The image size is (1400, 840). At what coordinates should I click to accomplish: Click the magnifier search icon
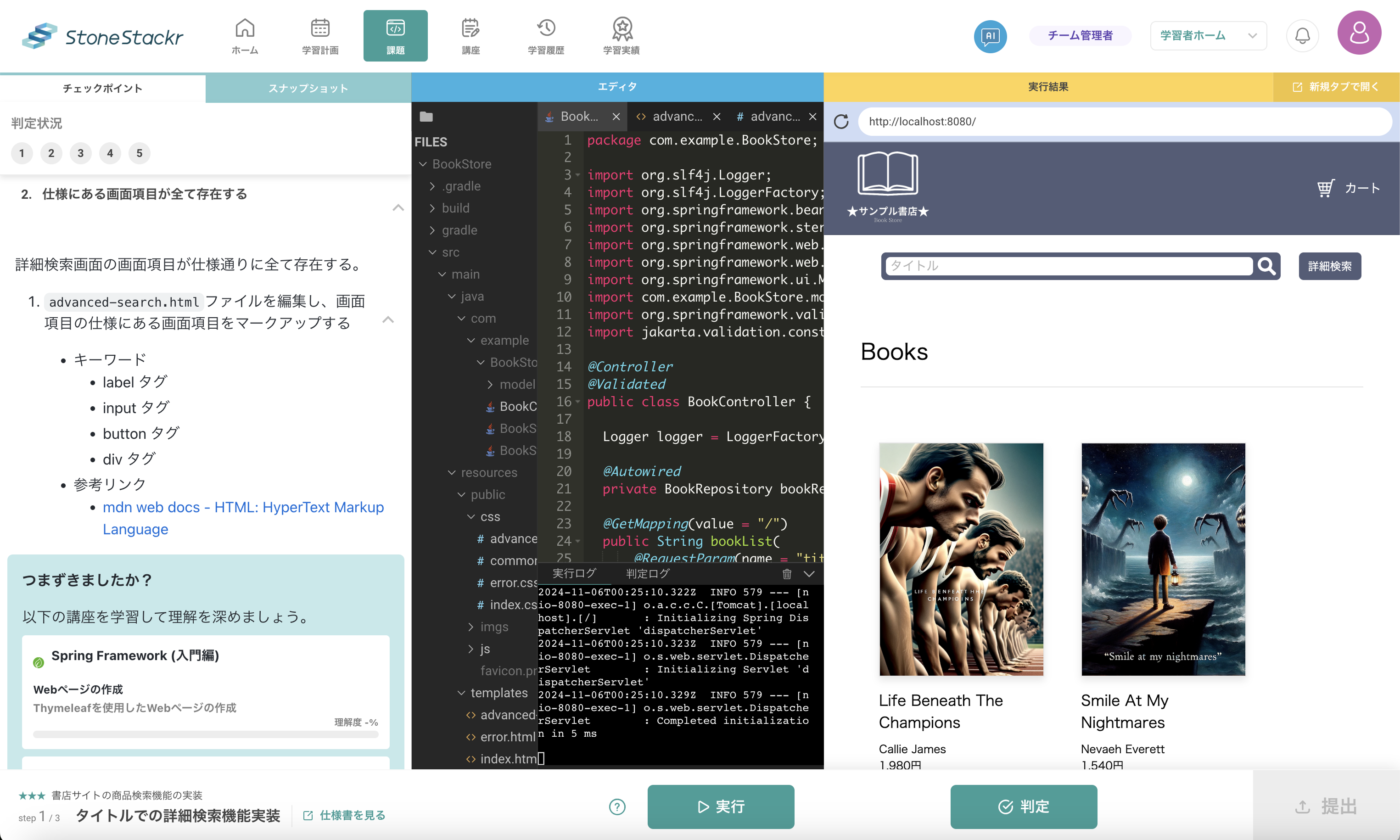pos(1266,266)
